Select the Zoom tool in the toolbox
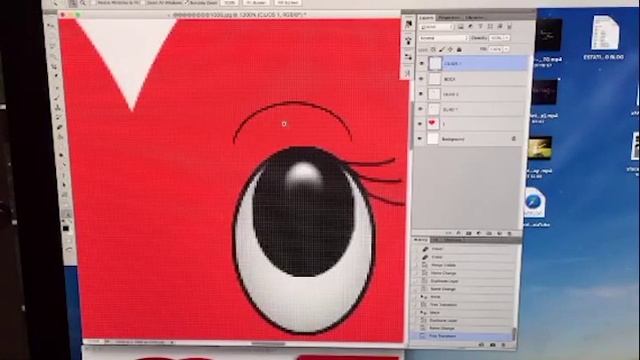640x360 pixels. [67, 213]
